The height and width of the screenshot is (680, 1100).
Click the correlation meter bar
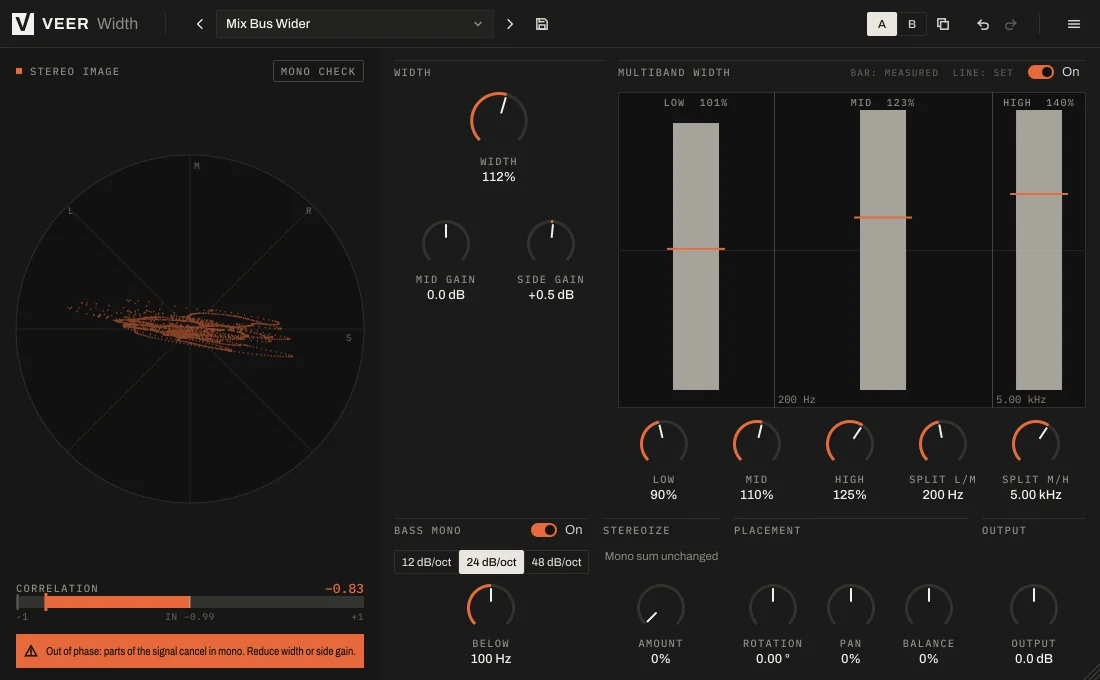pos(190,602)
